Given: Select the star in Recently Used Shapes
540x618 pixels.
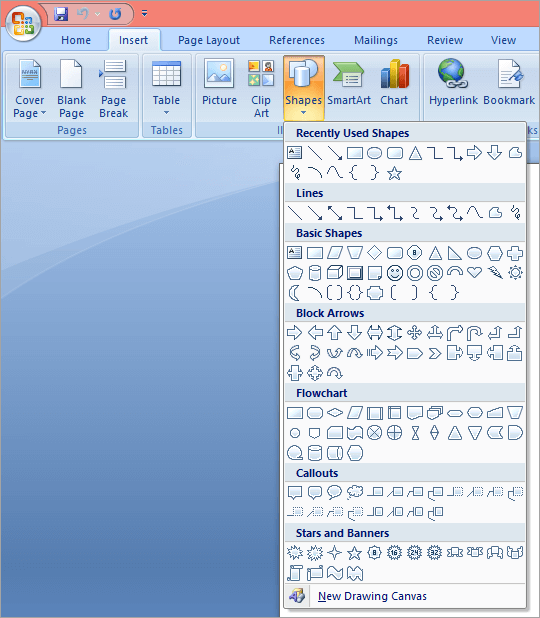Looking at the screenshot, I should [x=394, y=173].
